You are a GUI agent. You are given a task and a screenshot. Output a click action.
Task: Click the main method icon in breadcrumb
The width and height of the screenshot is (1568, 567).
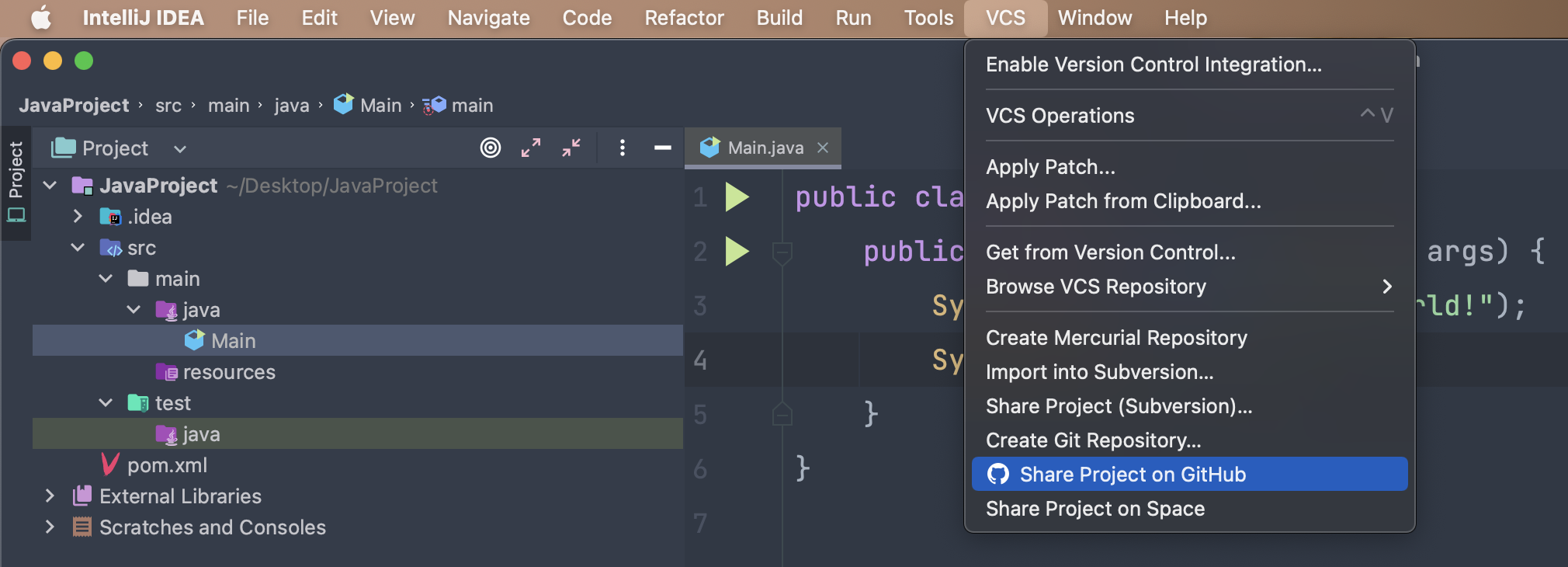coord(435,105)
